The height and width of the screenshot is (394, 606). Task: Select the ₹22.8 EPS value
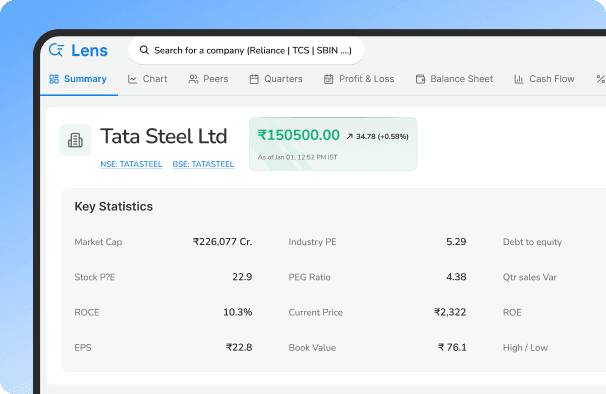(239, 347)
